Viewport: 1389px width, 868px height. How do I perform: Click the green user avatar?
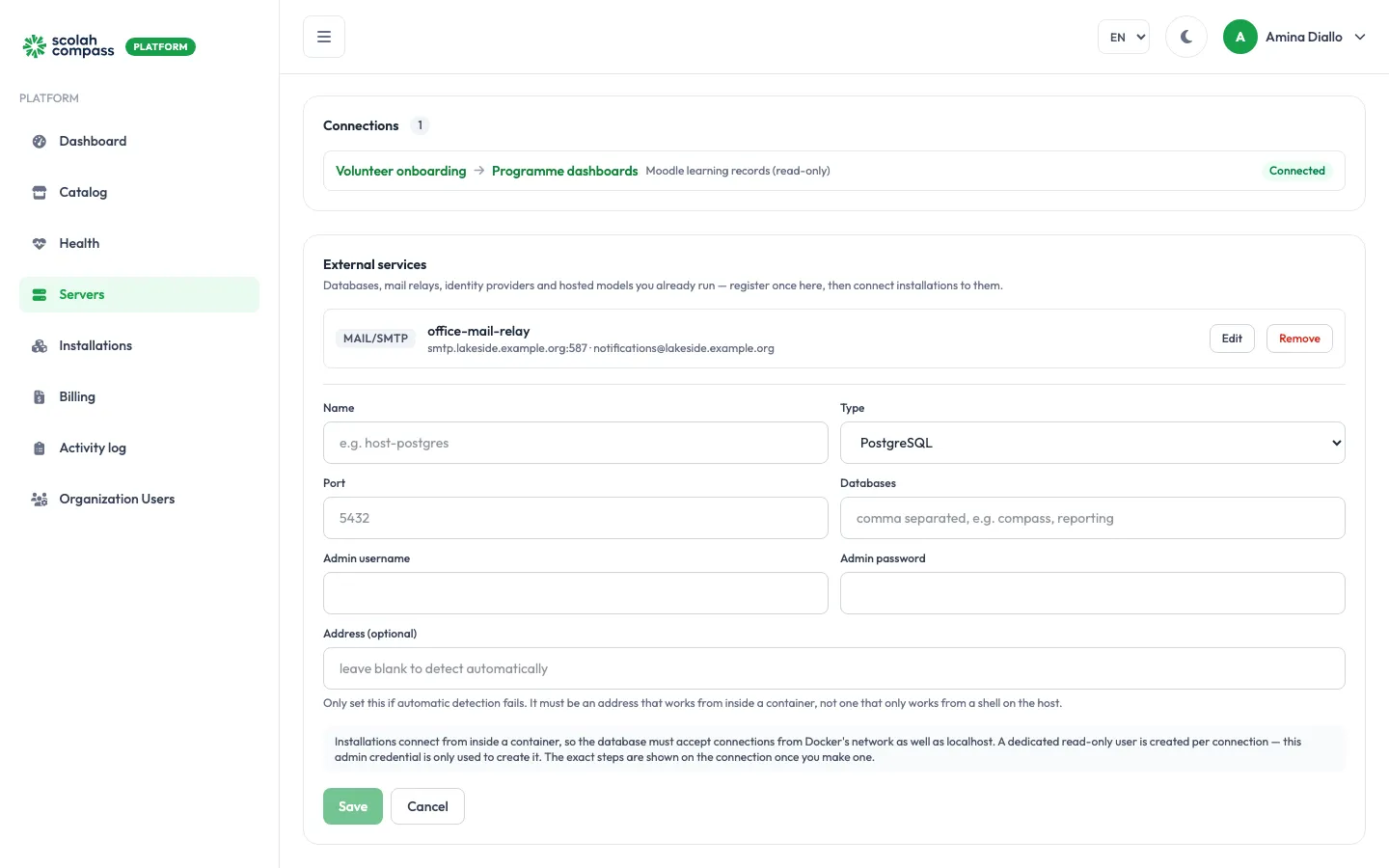(1240, 37)
